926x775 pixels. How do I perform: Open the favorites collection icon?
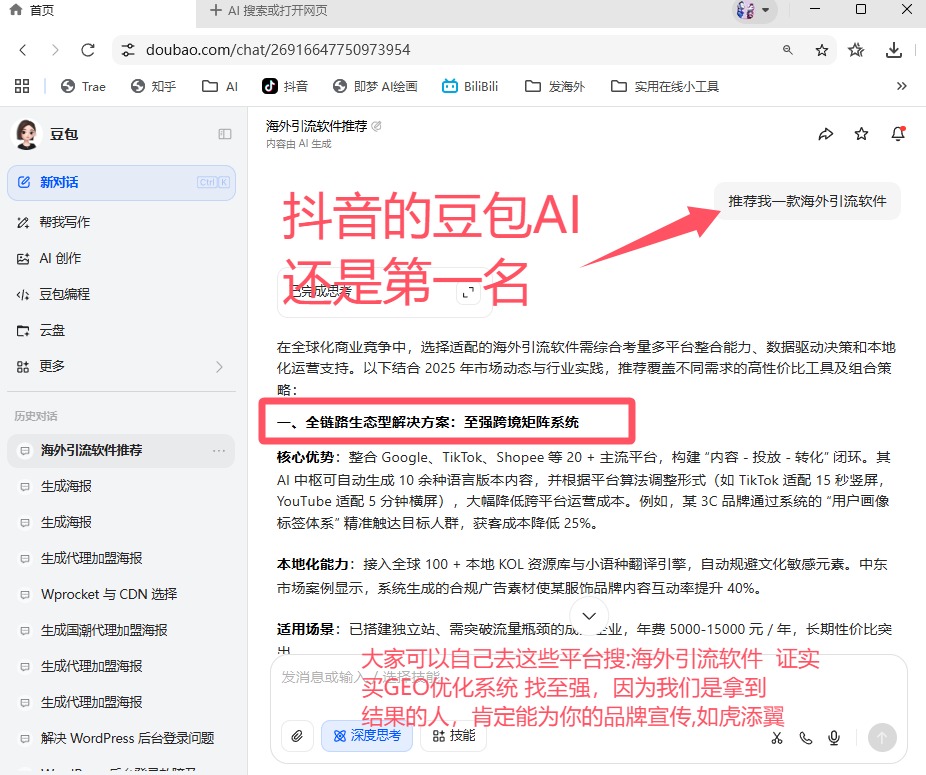tap(856, 50)
